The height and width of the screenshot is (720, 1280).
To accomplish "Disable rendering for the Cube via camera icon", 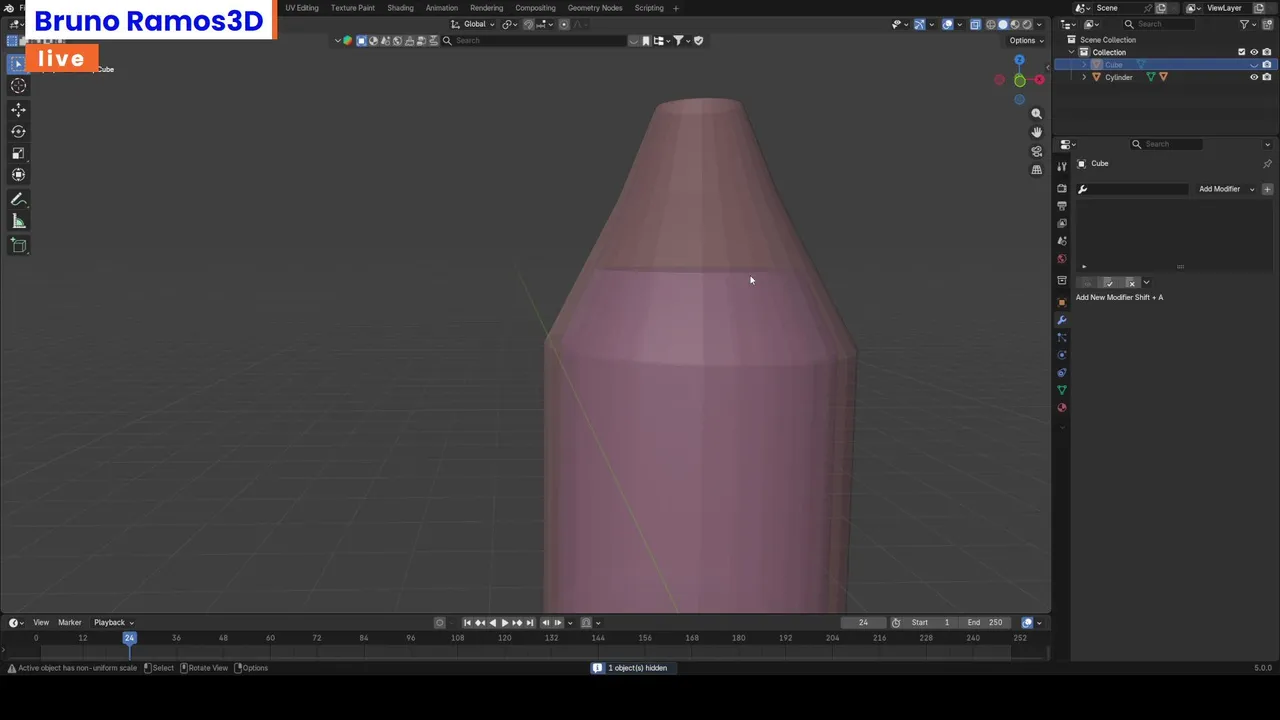I will (1267, 65).
